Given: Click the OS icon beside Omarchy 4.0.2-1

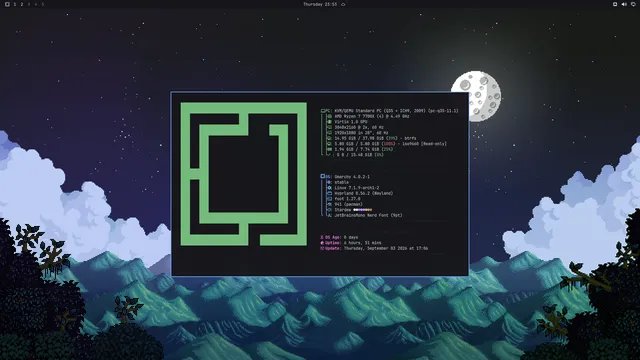Looking at the screenshot, I should pyautogui.click(x=323, y=177).
